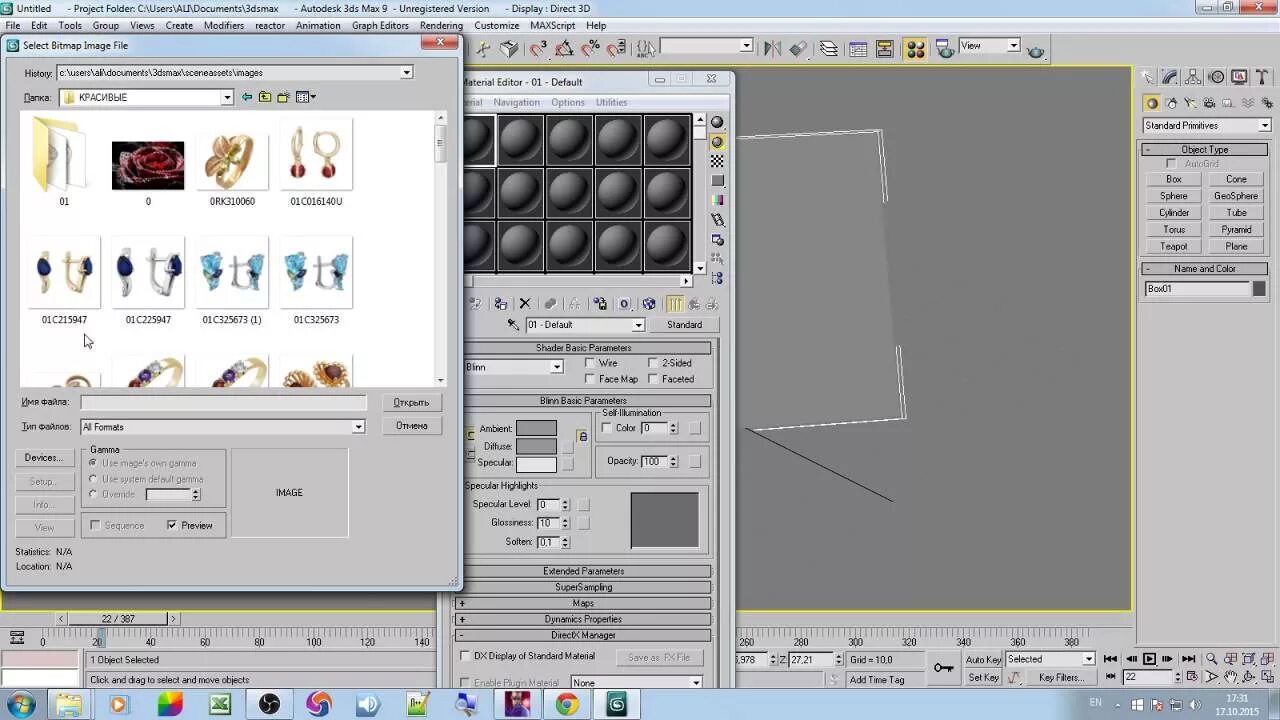This screenshot has width=1280, height=720.
Task: Toggle Backlight in Material Editor
Action: tap(717, 142)
